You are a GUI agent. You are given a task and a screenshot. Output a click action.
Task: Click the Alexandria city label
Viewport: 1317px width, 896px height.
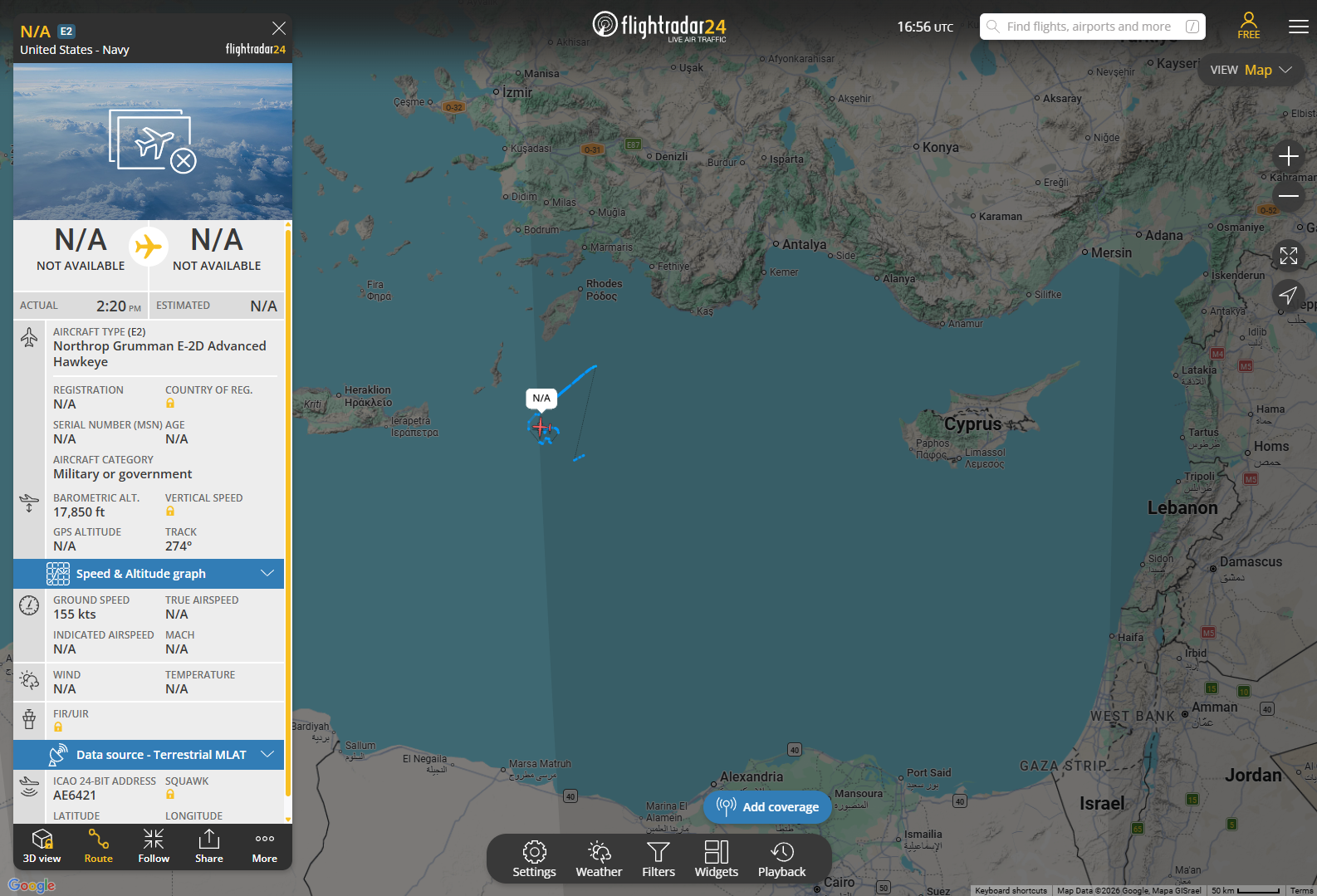pos(752,777)
